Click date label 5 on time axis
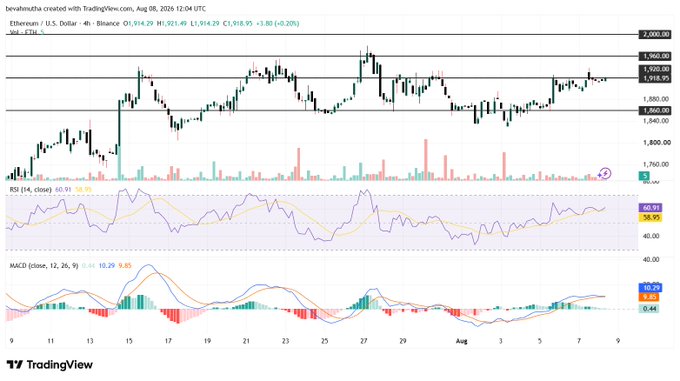The height and width of the screenshot is (381, 680). [x=539, y=341]
